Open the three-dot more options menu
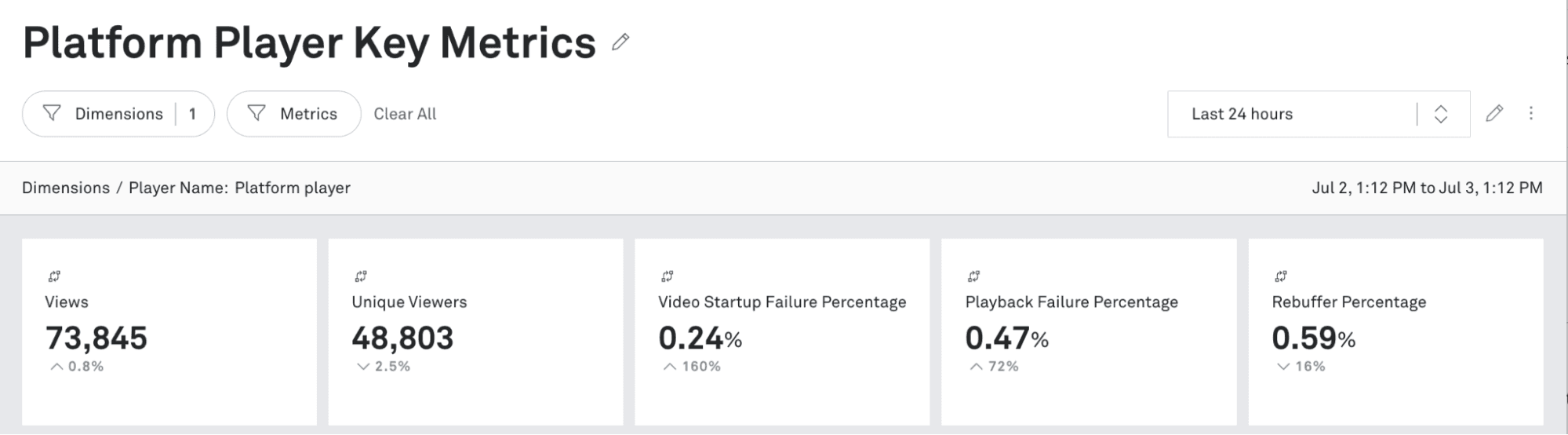 pos(1530,114)
